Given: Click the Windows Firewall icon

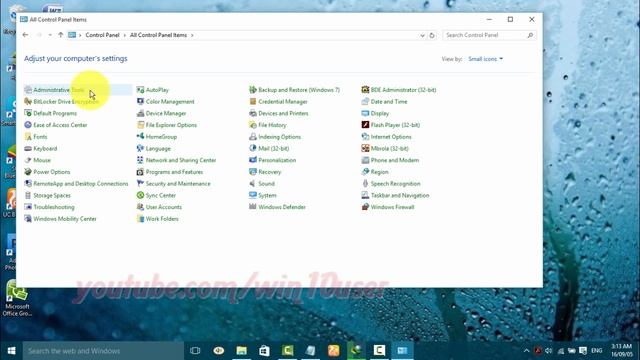Looking at the screenshot, I should click(365, 207).
